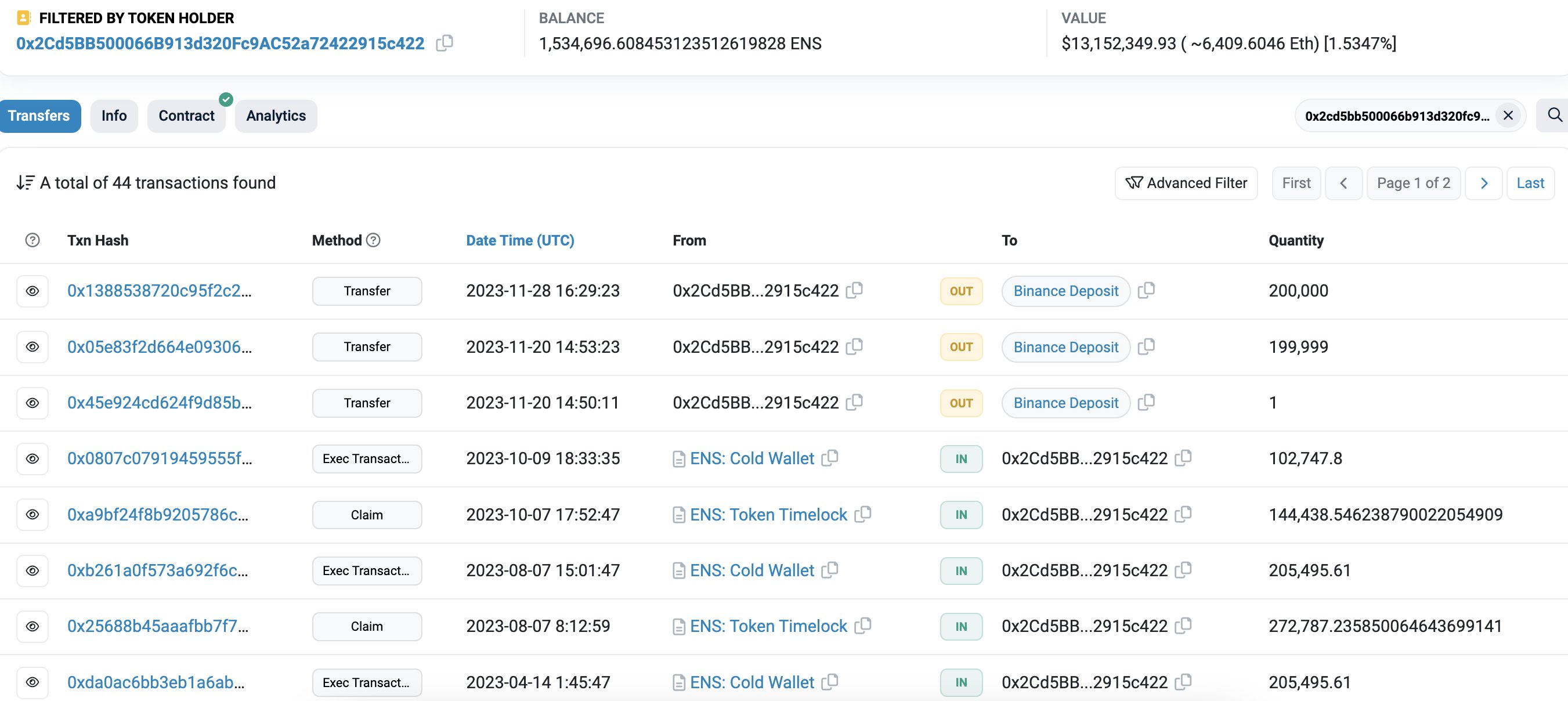This screenshot has width=1568, height=701.
Task: Copy ENS: Token Timelock address in 144,438 row
Action: tap(863, 514)
